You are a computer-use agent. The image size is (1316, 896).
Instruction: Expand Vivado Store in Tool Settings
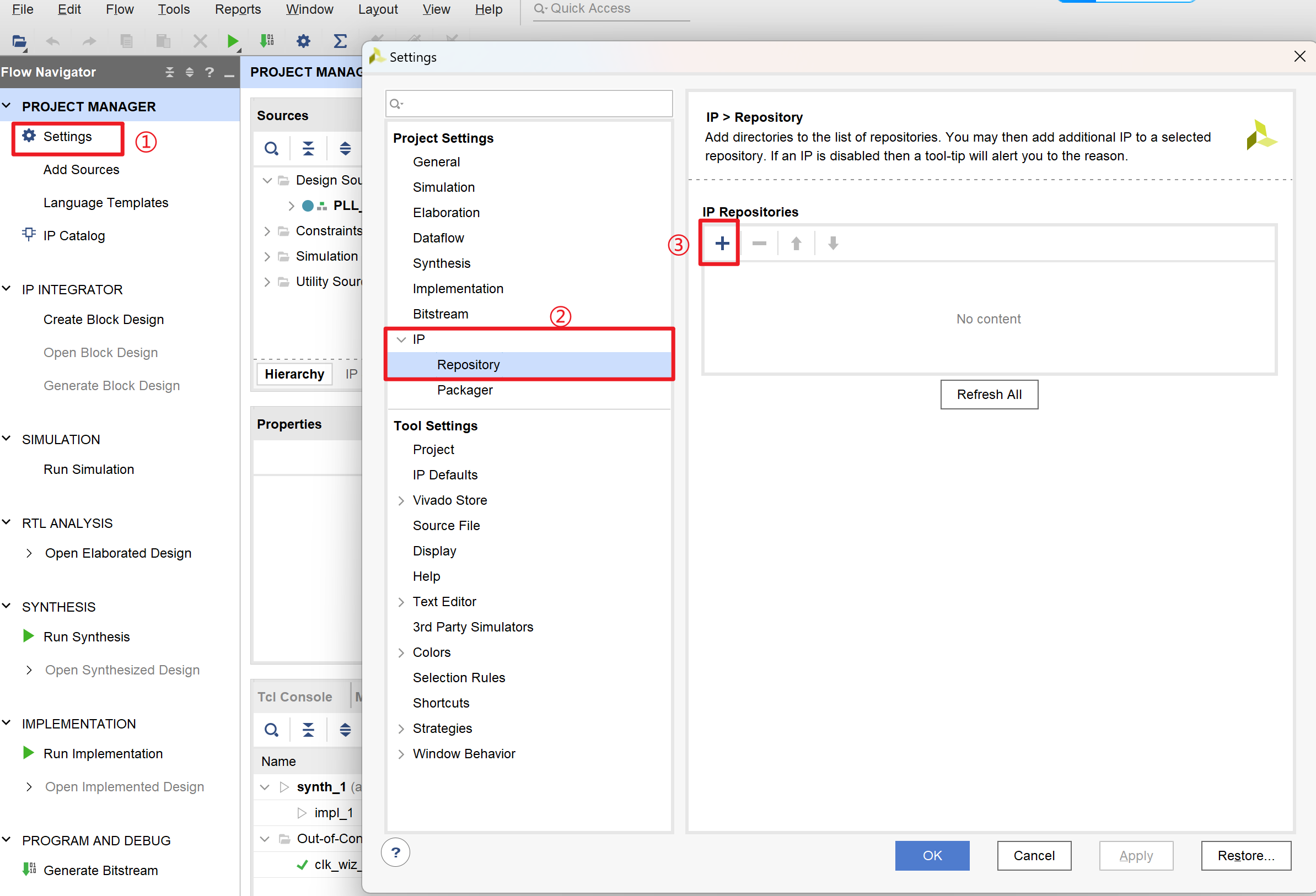(x=401, y=500)
